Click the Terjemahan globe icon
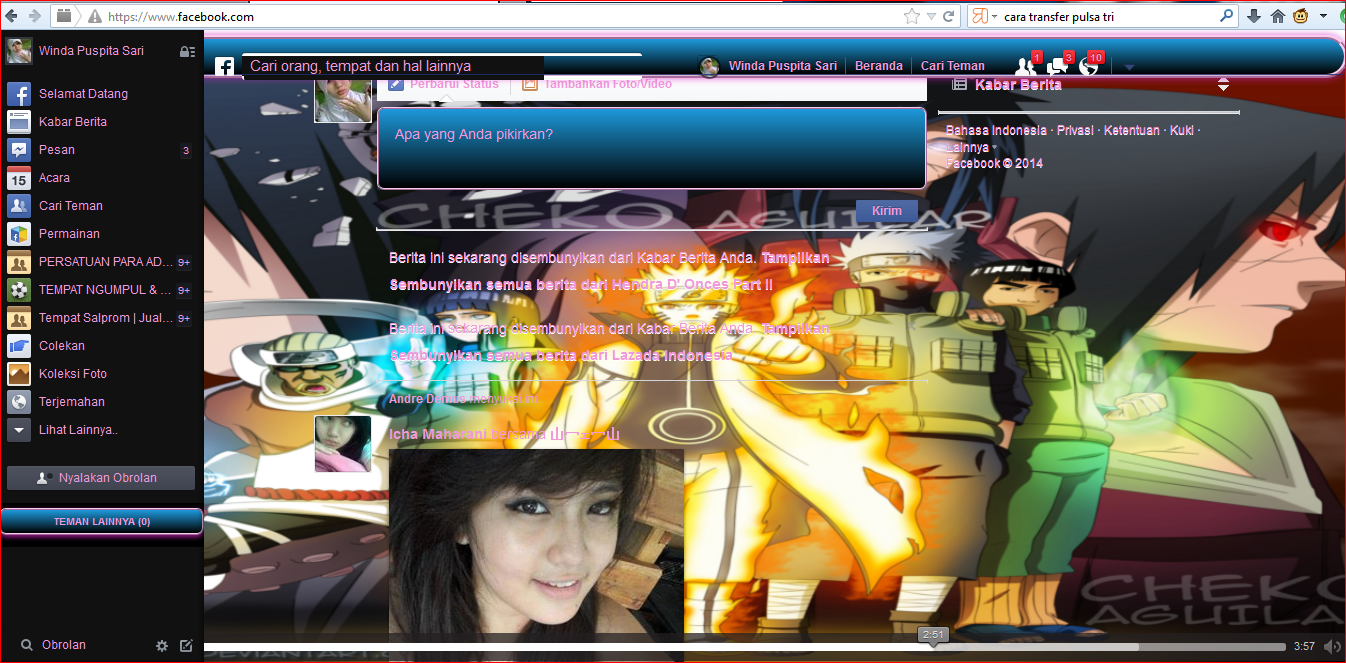1346x663 pixels. (x=19, y=402)
